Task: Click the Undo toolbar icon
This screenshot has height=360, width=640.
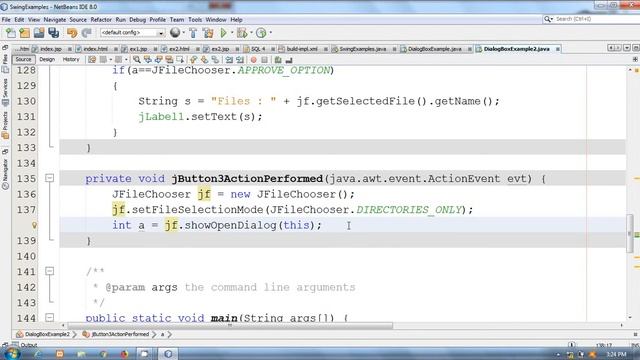Action: click(x=72, y=33)
